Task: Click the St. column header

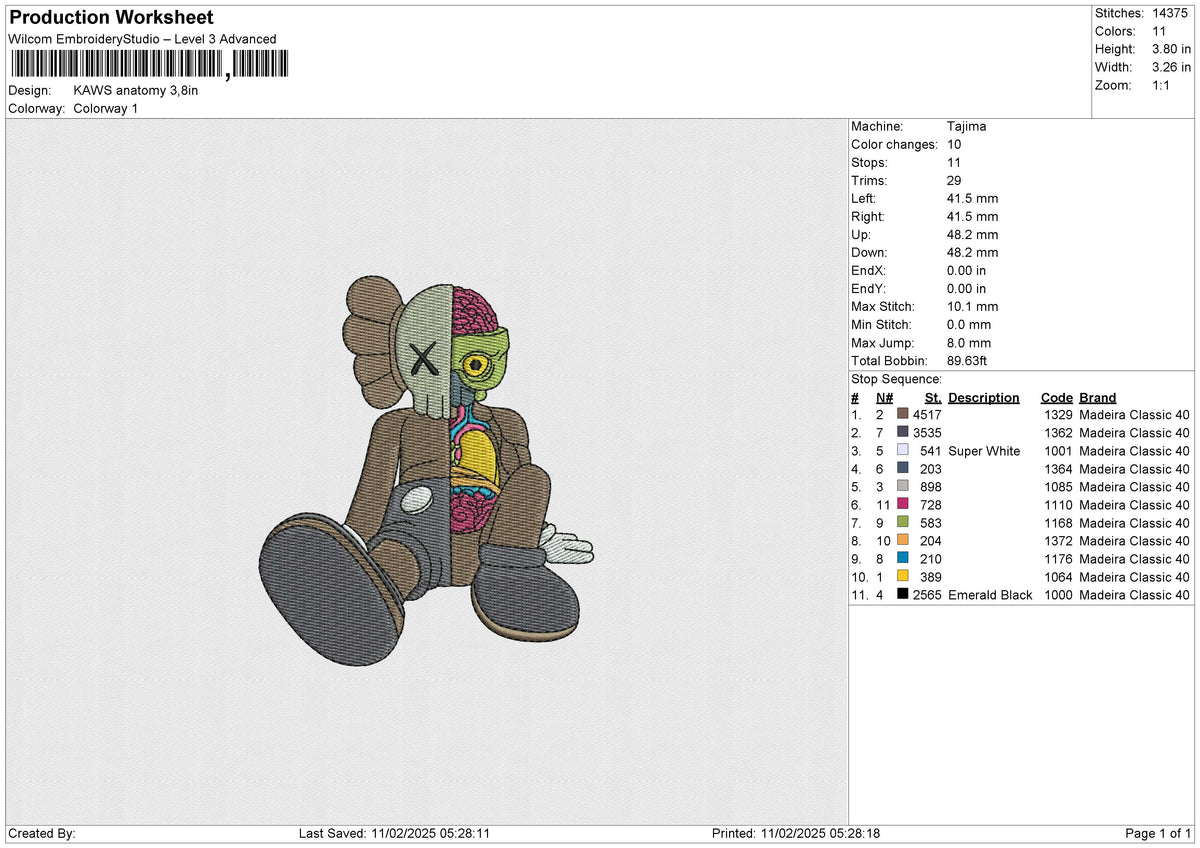Action: click(x=933, y=397)
